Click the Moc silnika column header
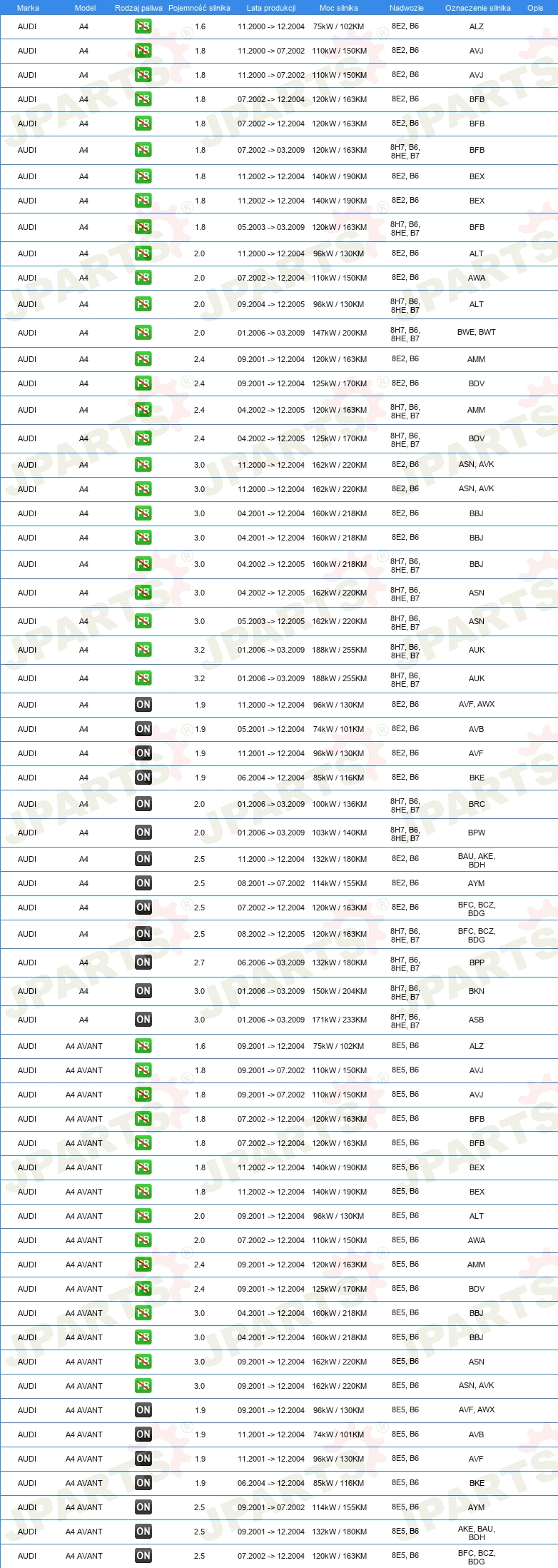The image size is (558, 1568). click(339, 8)
